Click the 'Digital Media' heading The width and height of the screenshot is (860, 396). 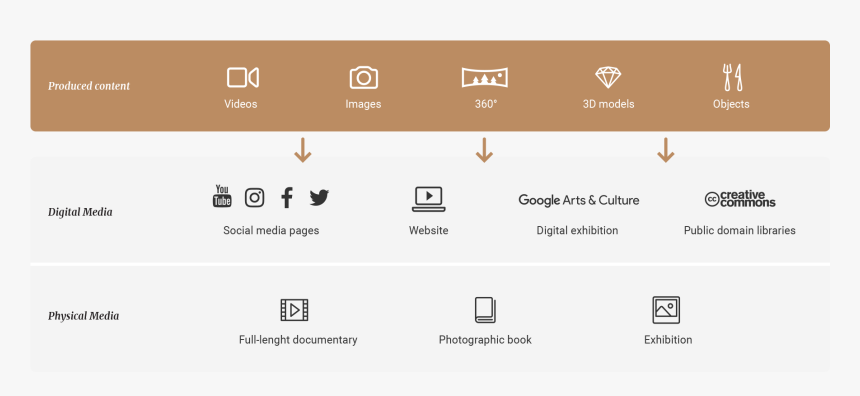click(x=80, y=212)
